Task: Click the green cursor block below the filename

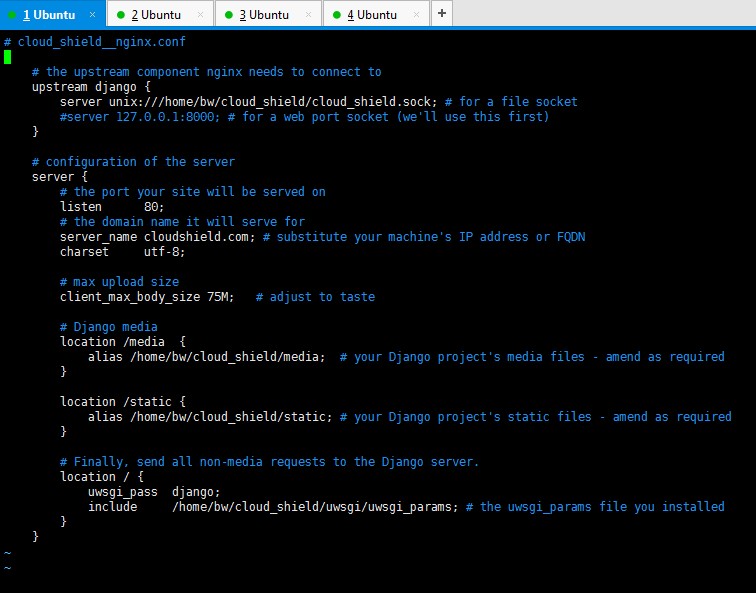Action: click(7, 57)
